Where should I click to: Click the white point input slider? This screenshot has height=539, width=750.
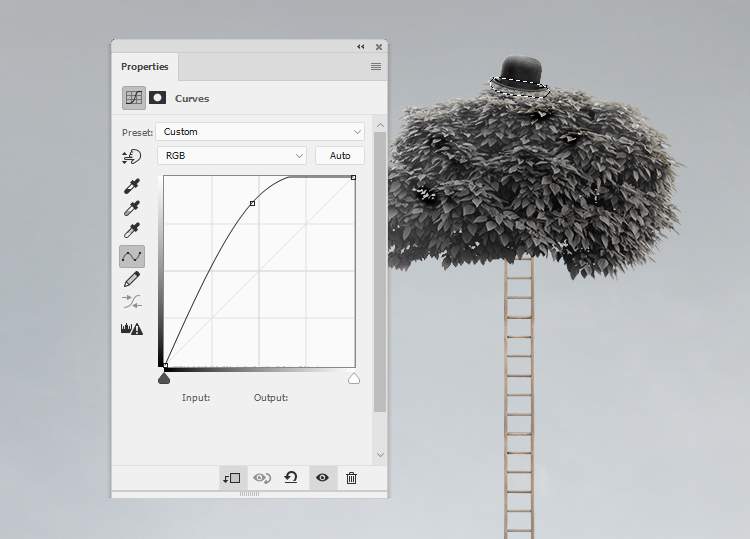[354, 379]
